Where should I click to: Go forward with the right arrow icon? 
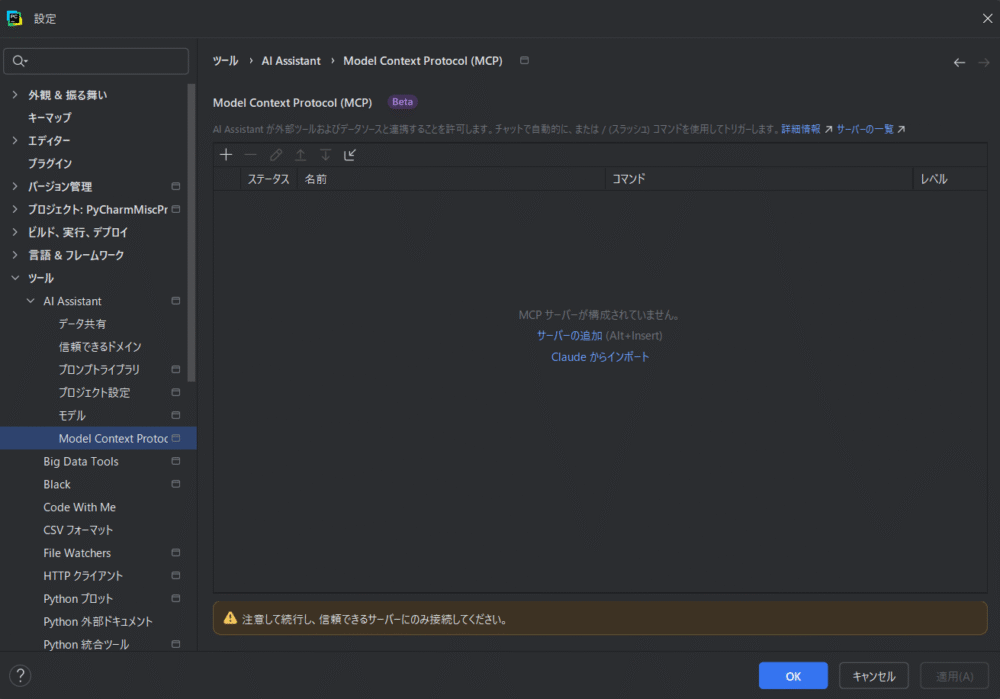(x=984, y=63)
